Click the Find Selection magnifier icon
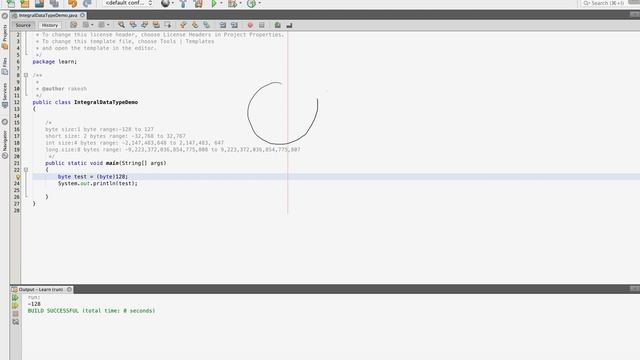Image resolution: width=640 pixels, height=360 pixels. click(122, 25)
